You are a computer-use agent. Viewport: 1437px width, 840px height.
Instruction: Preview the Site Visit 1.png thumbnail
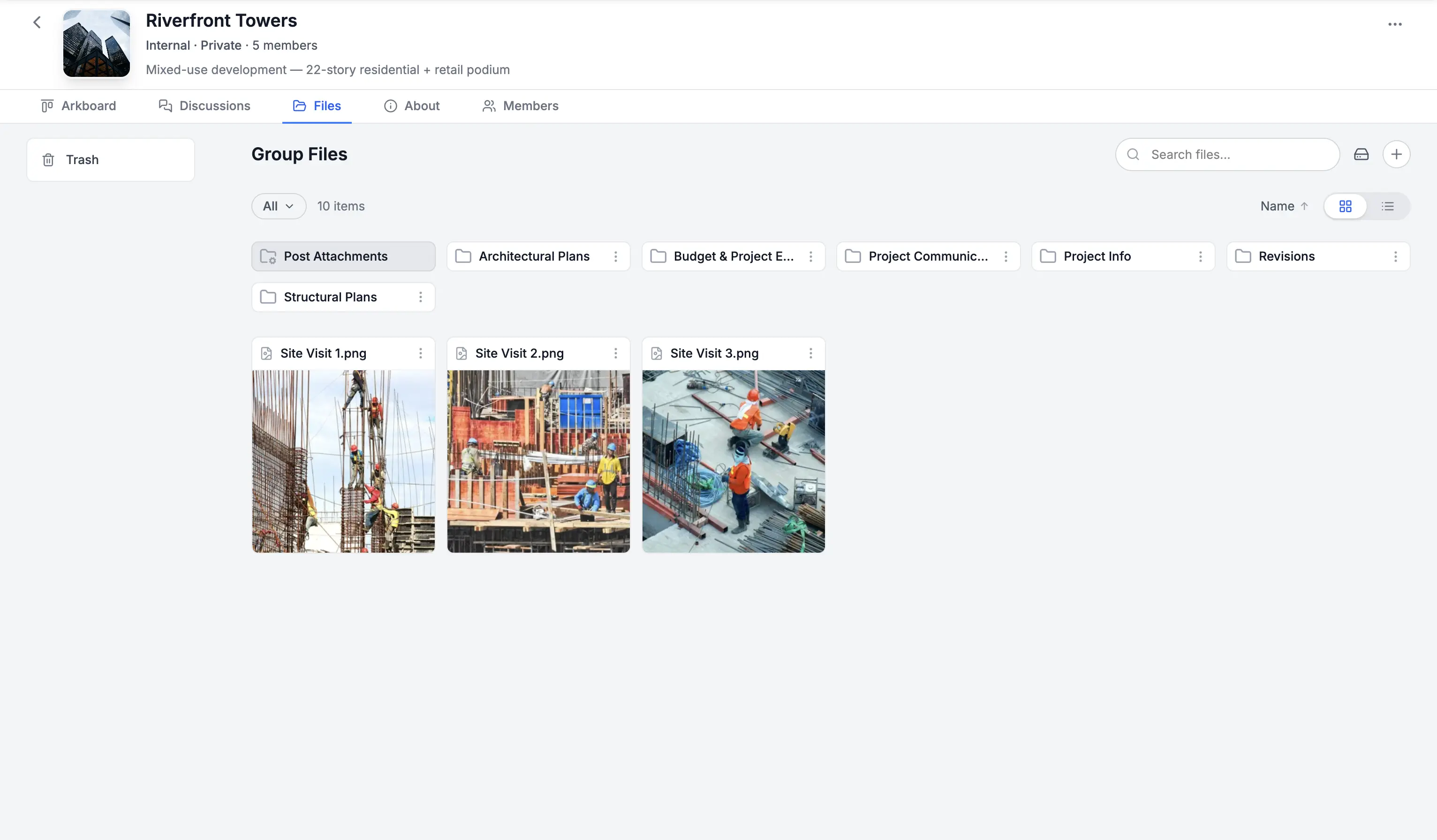tap(343, 461)
